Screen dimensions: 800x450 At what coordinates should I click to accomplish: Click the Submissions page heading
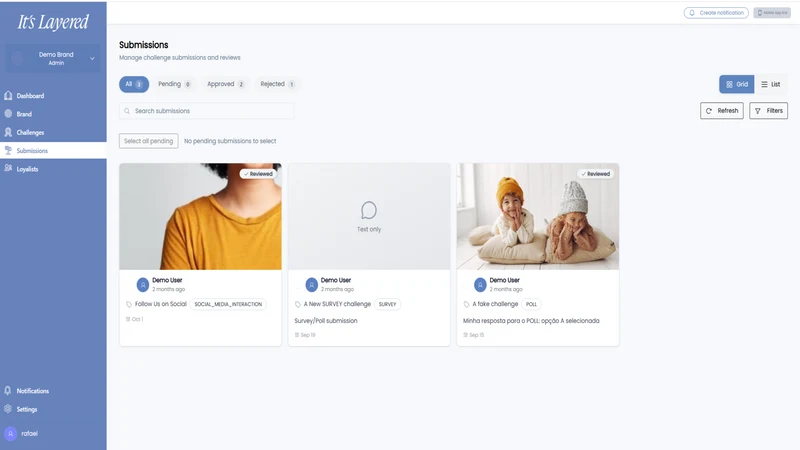(144, 45)
